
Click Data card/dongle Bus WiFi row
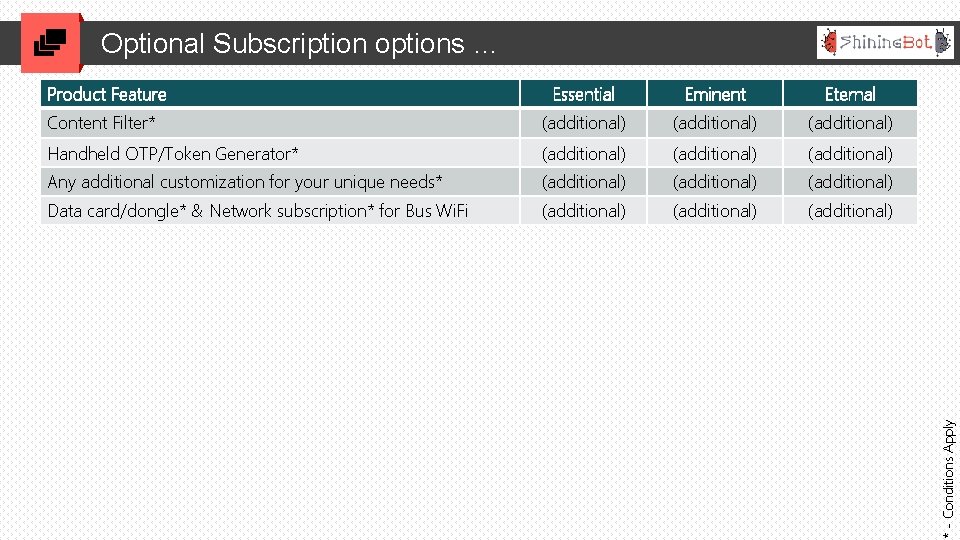(258, 211)
